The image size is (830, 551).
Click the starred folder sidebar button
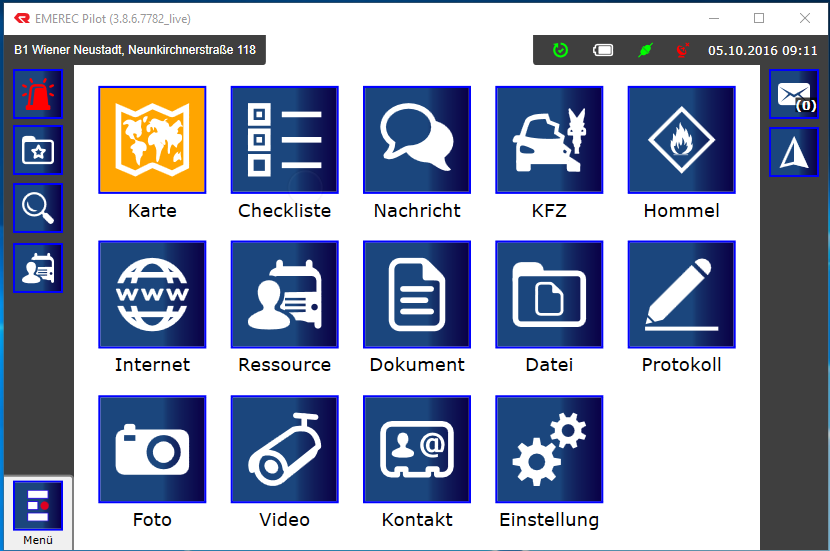point(38,151)
